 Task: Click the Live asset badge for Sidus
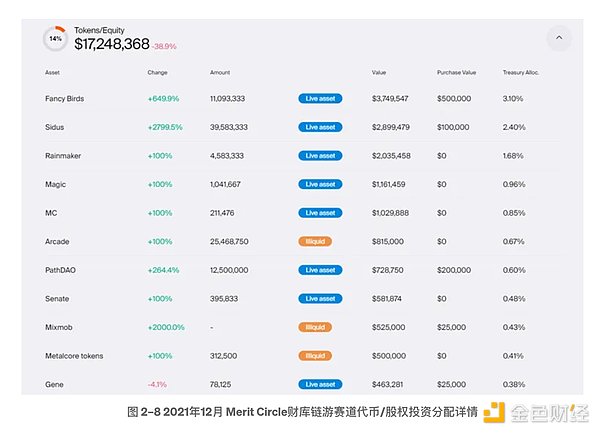pos(319,128)
